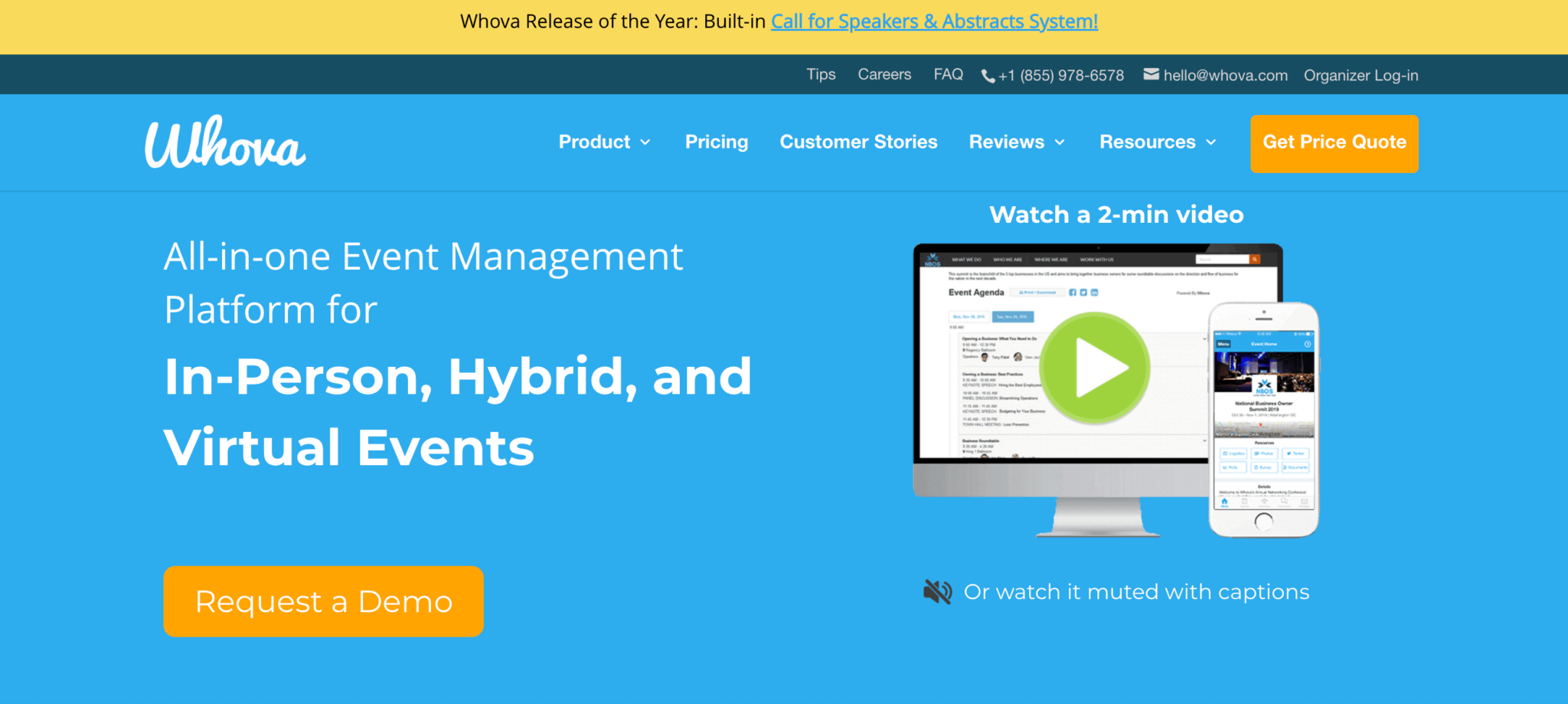Select the Facebook share icon in the agenda mockup
Image resolution: width=1568 pixels, height=704 pixels.
click(1073, 293)
